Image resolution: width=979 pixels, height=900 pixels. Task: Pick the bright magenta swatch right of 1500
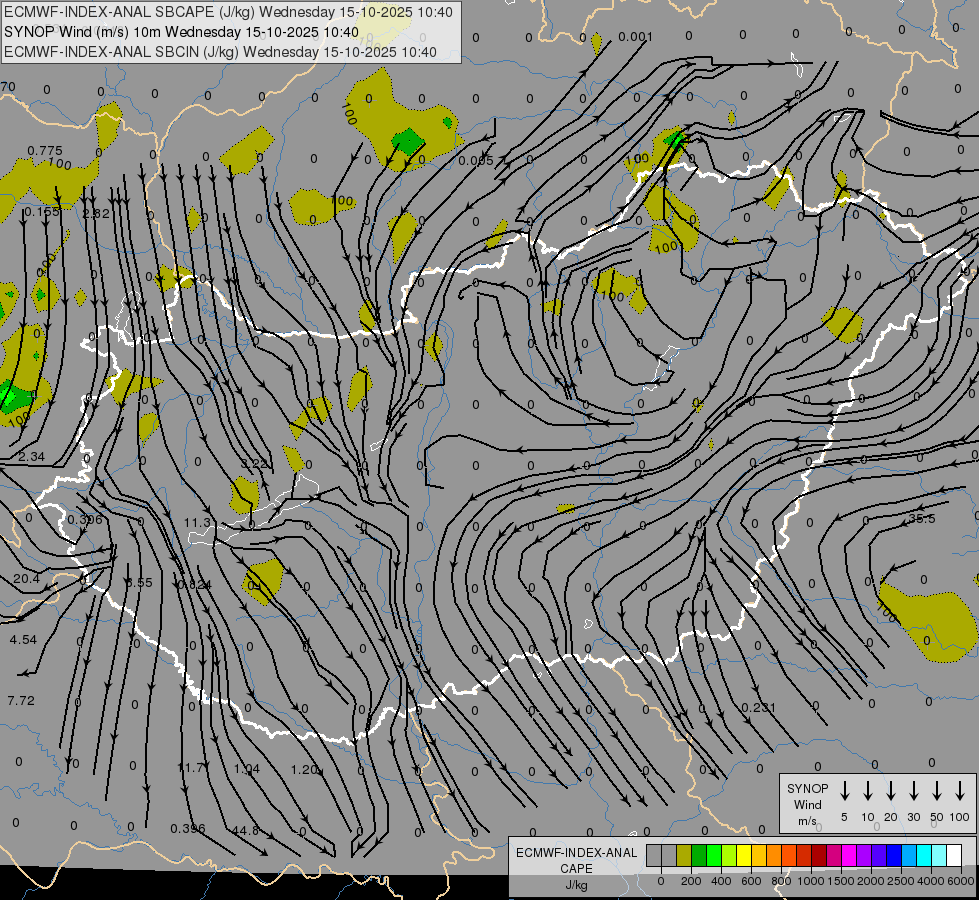tap(849, 855)
